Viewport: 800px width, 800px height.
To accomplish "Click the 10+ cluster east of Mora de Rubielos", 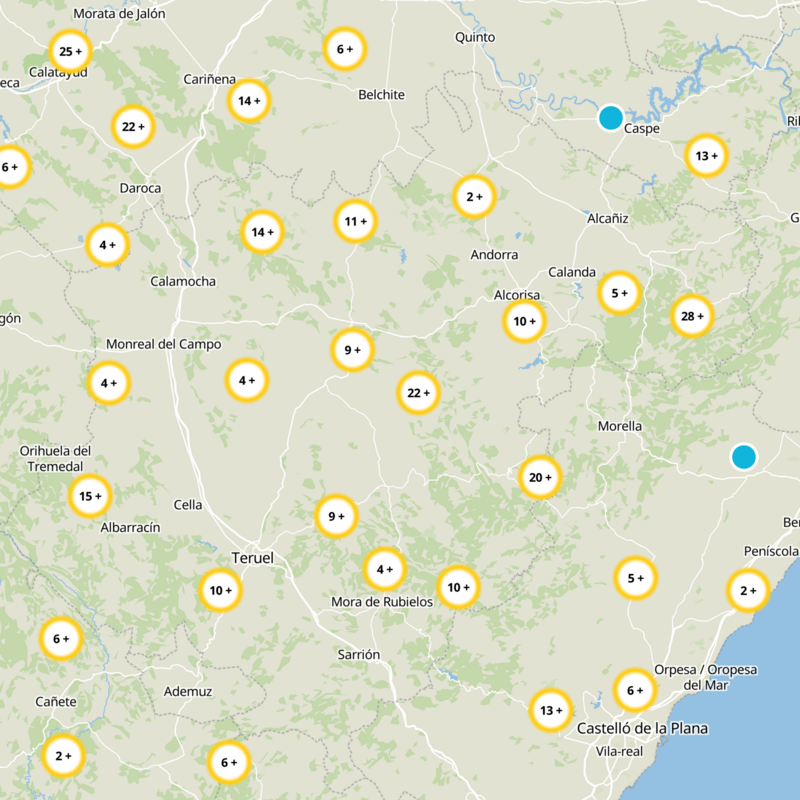I will pos(458,587).
